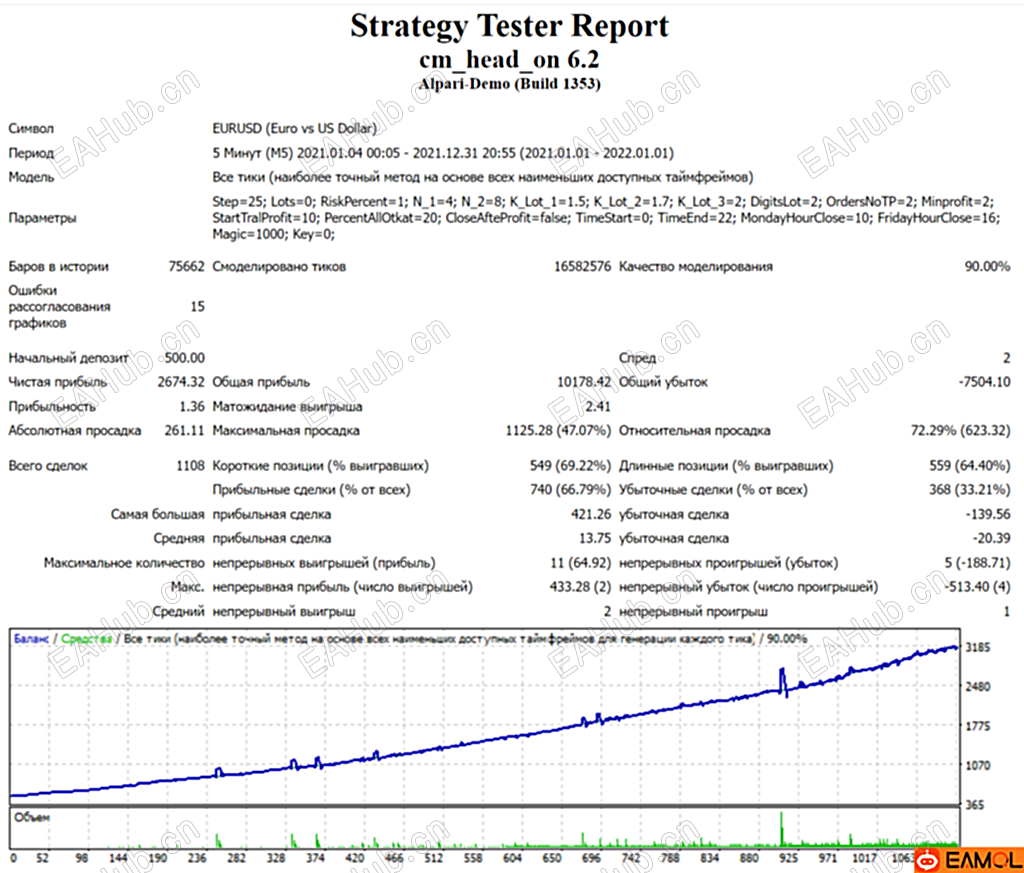This screenshot has height=873, width=1024.
Task: Click the chart mismatch errors value "15"
Action: [x=197, y=306]
